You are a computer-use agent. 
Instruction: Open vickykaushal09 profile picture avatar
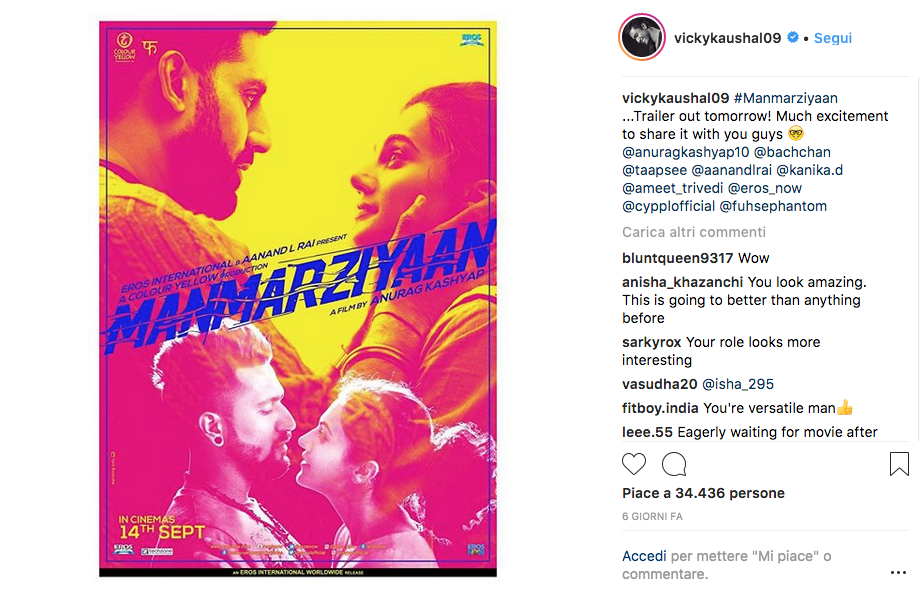click(x=642, y=38)
